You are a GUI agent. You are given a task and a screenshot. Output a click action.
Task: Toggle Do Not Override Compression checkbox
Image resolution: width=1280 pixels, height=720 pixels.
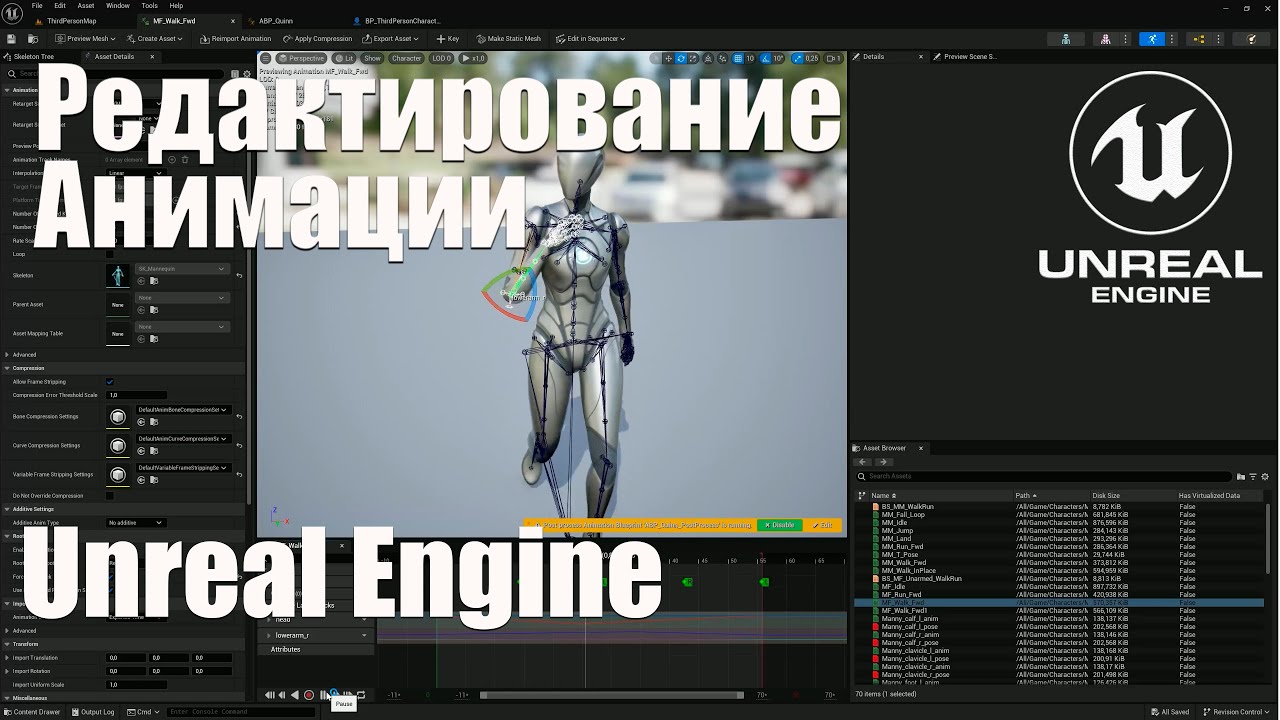click(x=110, y=496)
